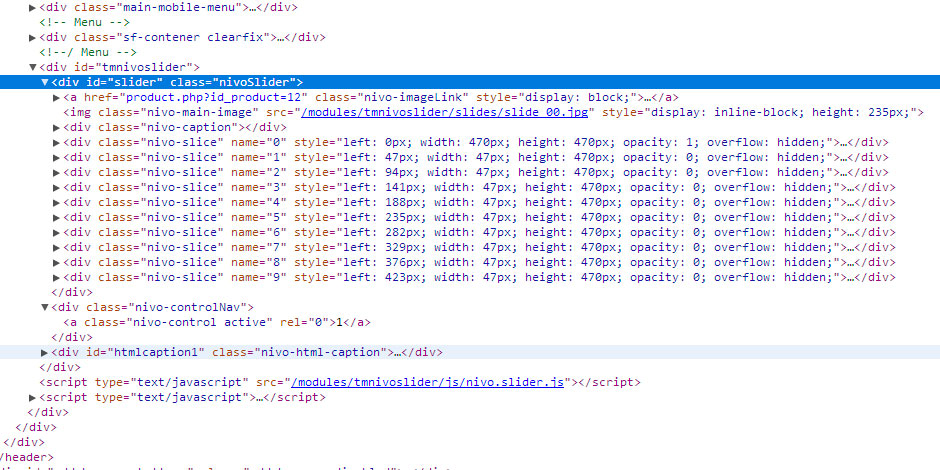
Task: Click the closing tag of nivoSlider div
Action: pyautogui.click(x=72, y=292)
